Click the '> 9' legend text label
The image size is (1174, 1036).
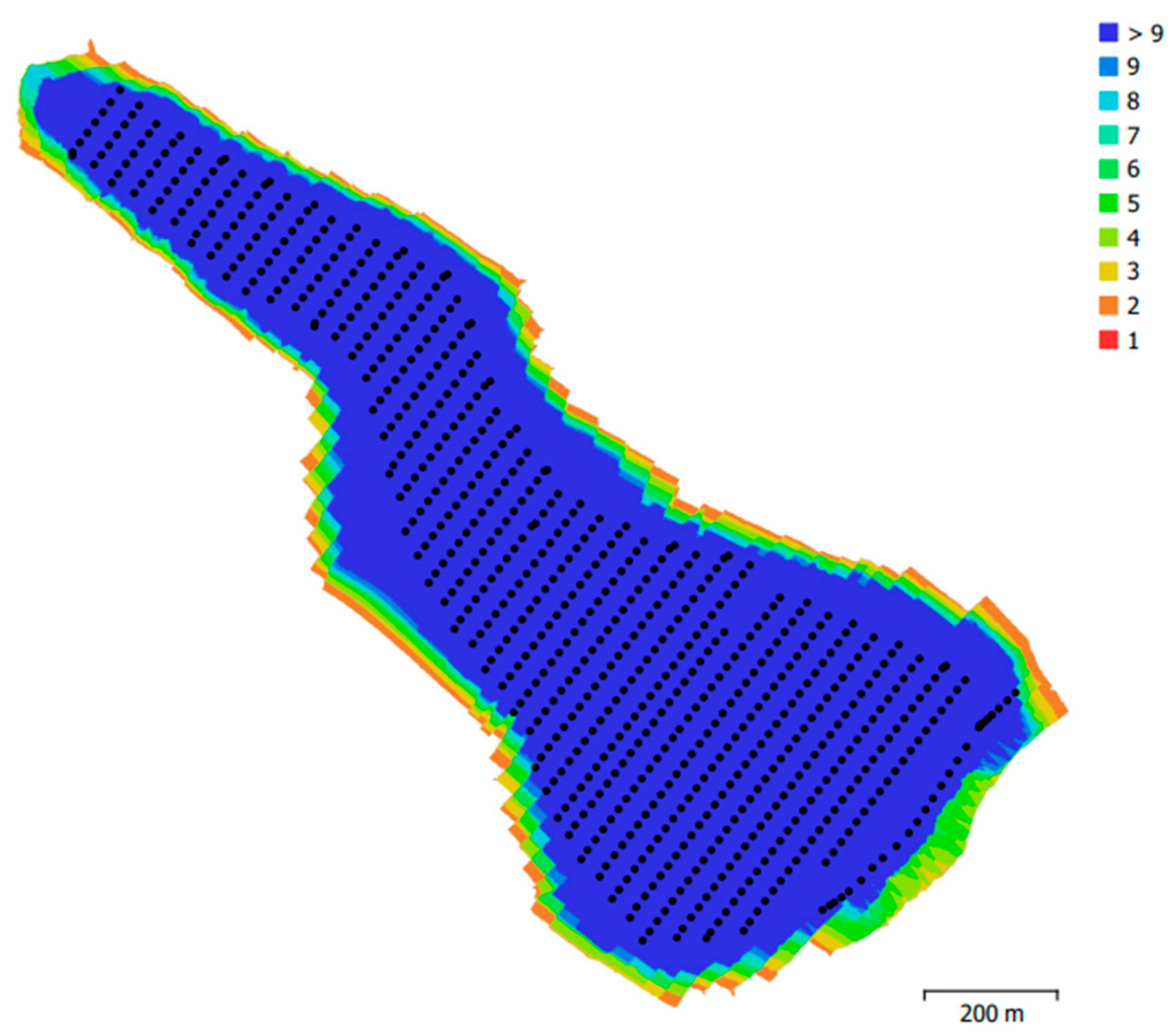1144,34
